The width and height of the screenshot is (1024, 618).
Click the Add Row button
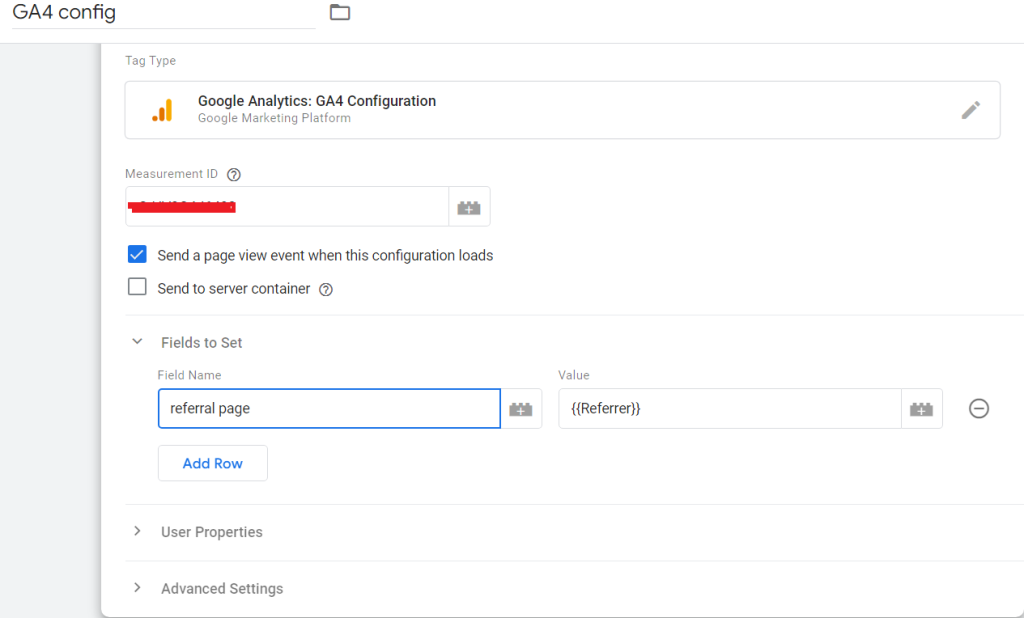pyautogui.click(x=212, y=462)
